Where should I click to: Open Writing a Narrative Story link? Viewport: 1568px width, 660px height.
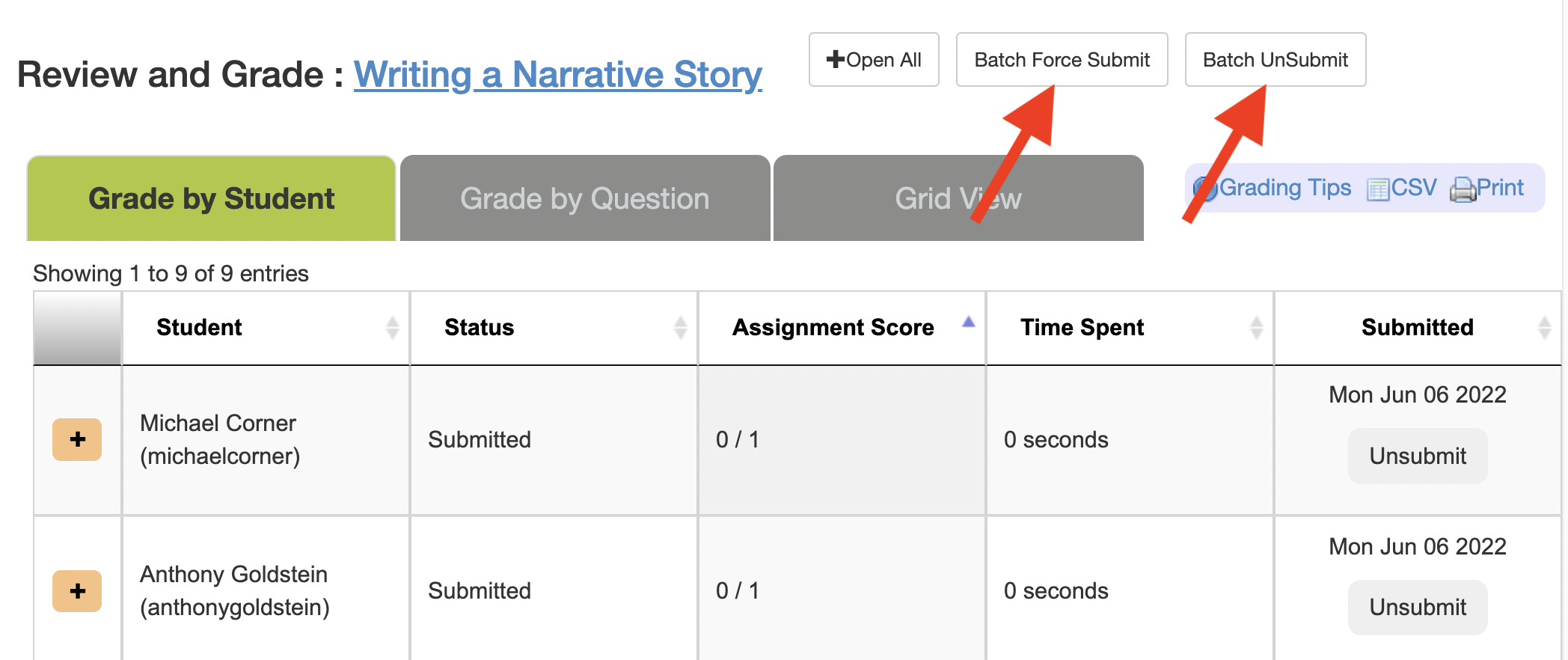pyautogui.click(x=558, y=75)
